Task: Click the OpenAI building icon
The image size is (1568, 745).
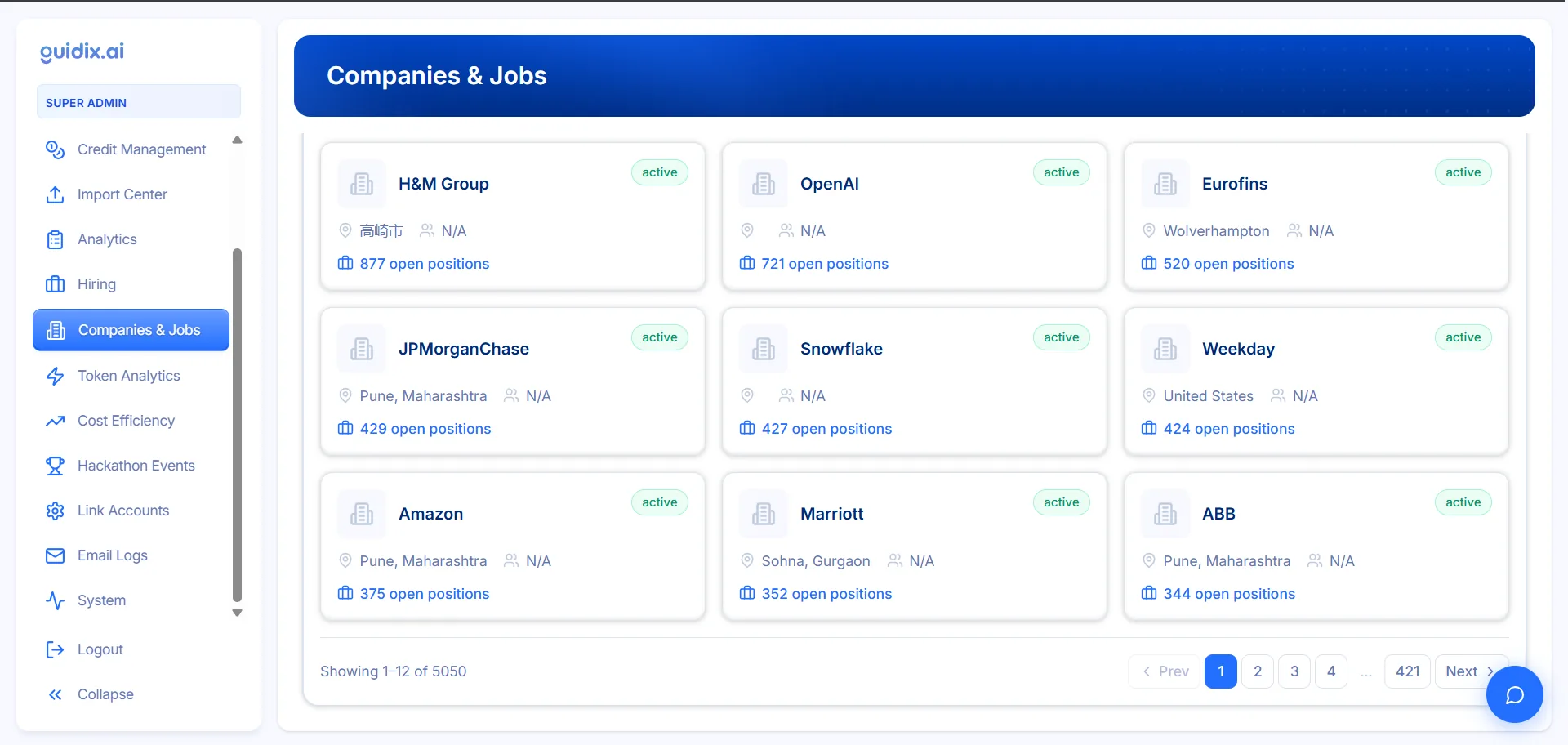Action: click(764, 184)
